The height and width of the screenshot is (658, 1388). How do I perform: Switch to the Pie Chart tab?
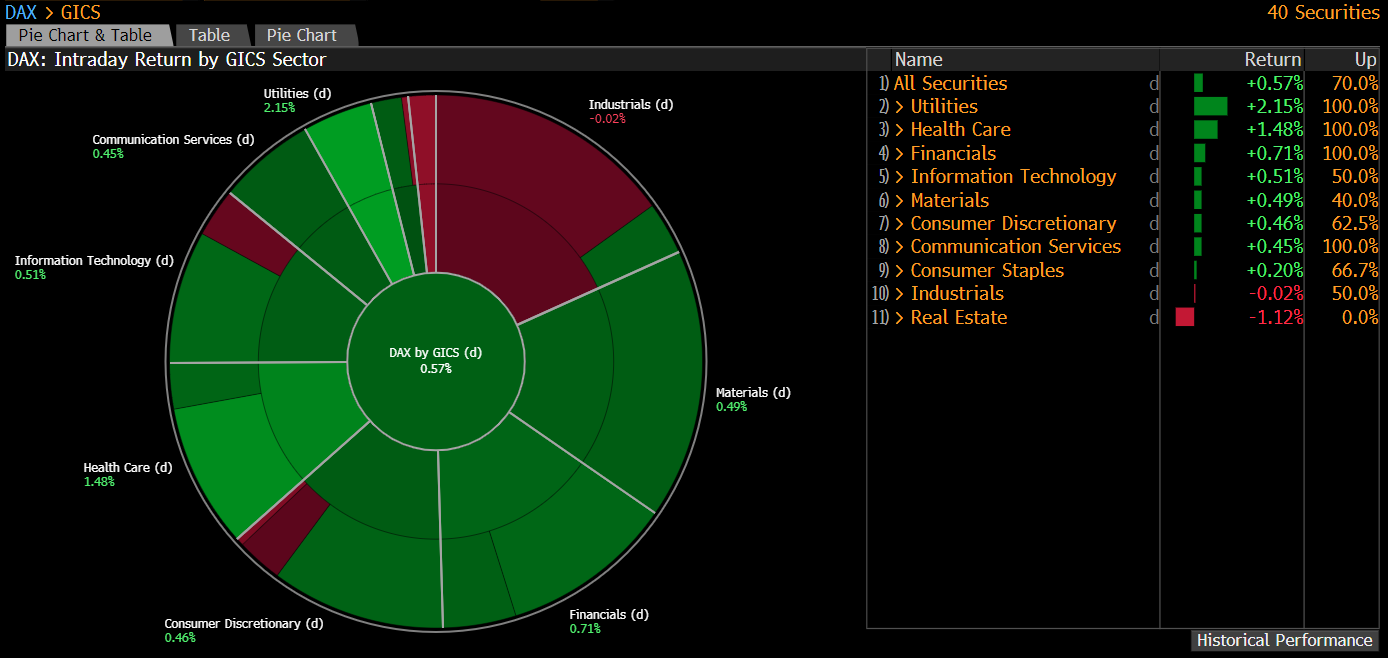click(301, 35)
